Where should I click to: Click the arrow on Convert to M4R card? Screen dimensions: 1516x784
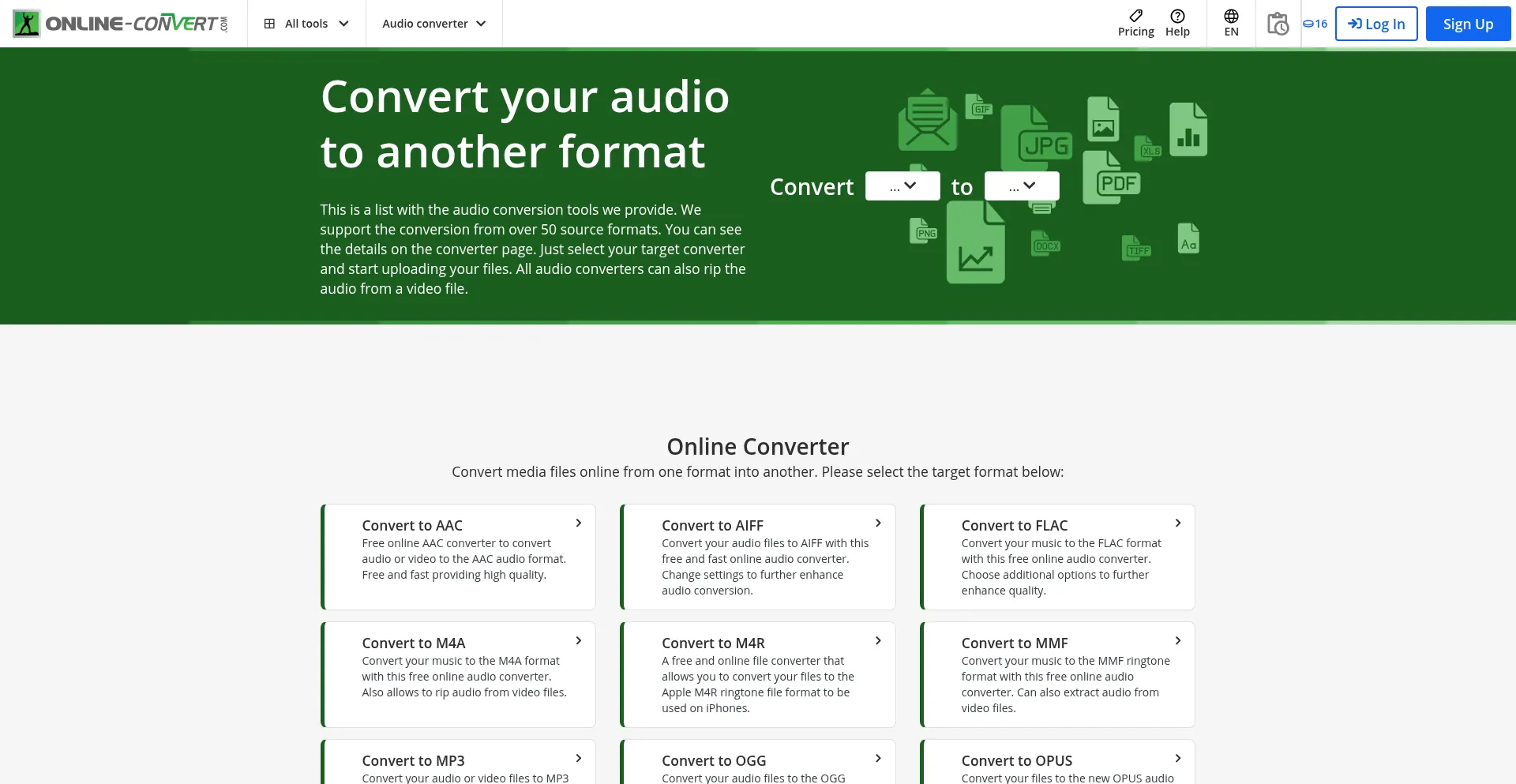click(878, 640)
